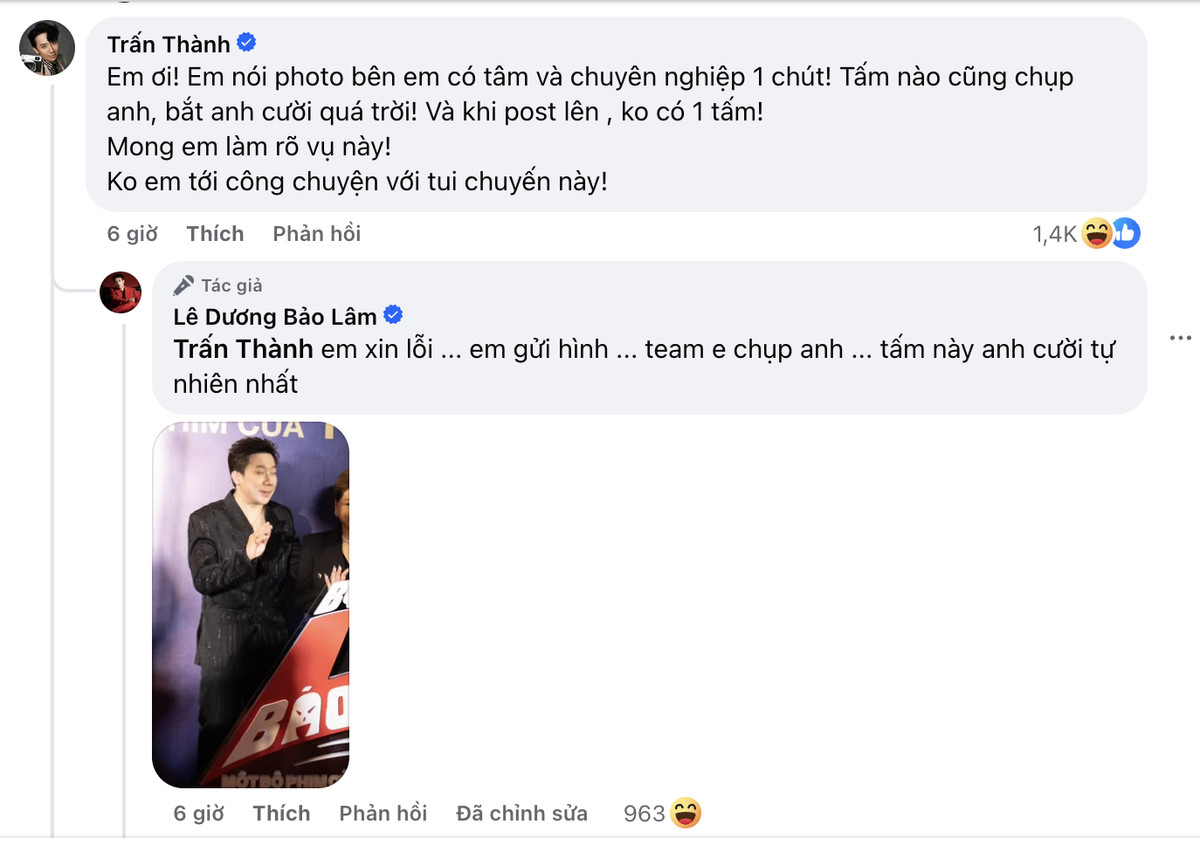This screenshot has width=1200, height=845.
Task: Click Phản hồi under Lê Dương Bảo Lâm's reply
Action: (x=383, y=813)
